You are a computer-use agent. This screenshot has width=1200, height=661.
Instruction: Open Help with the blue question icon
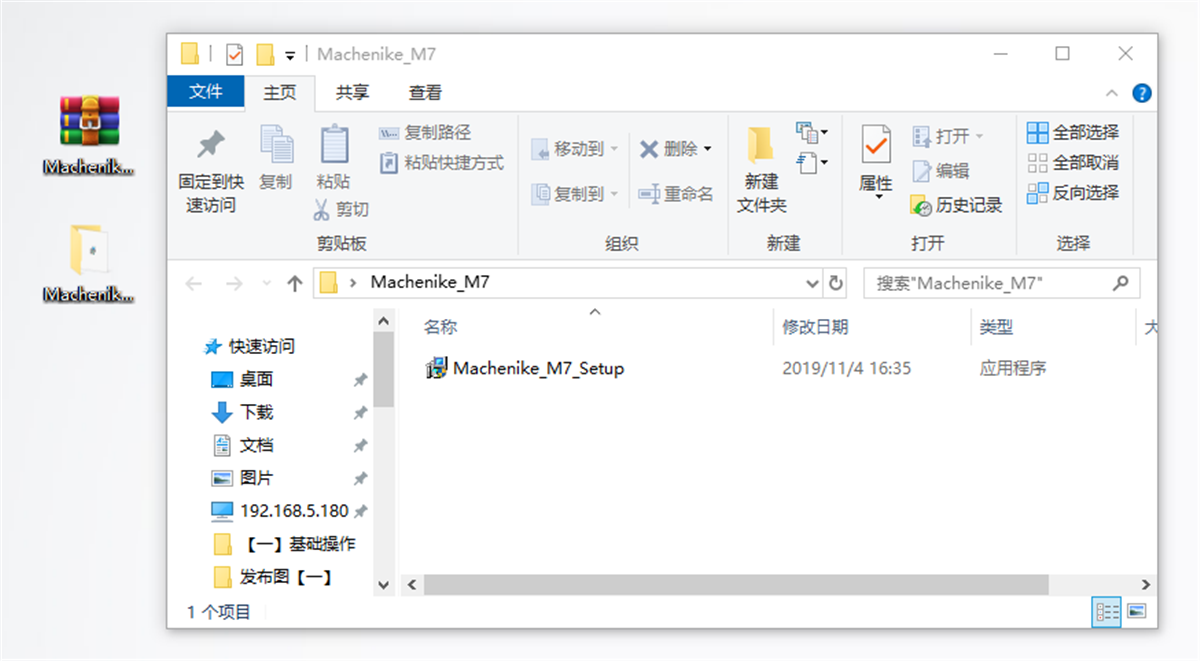click(x=1141, y=93)
